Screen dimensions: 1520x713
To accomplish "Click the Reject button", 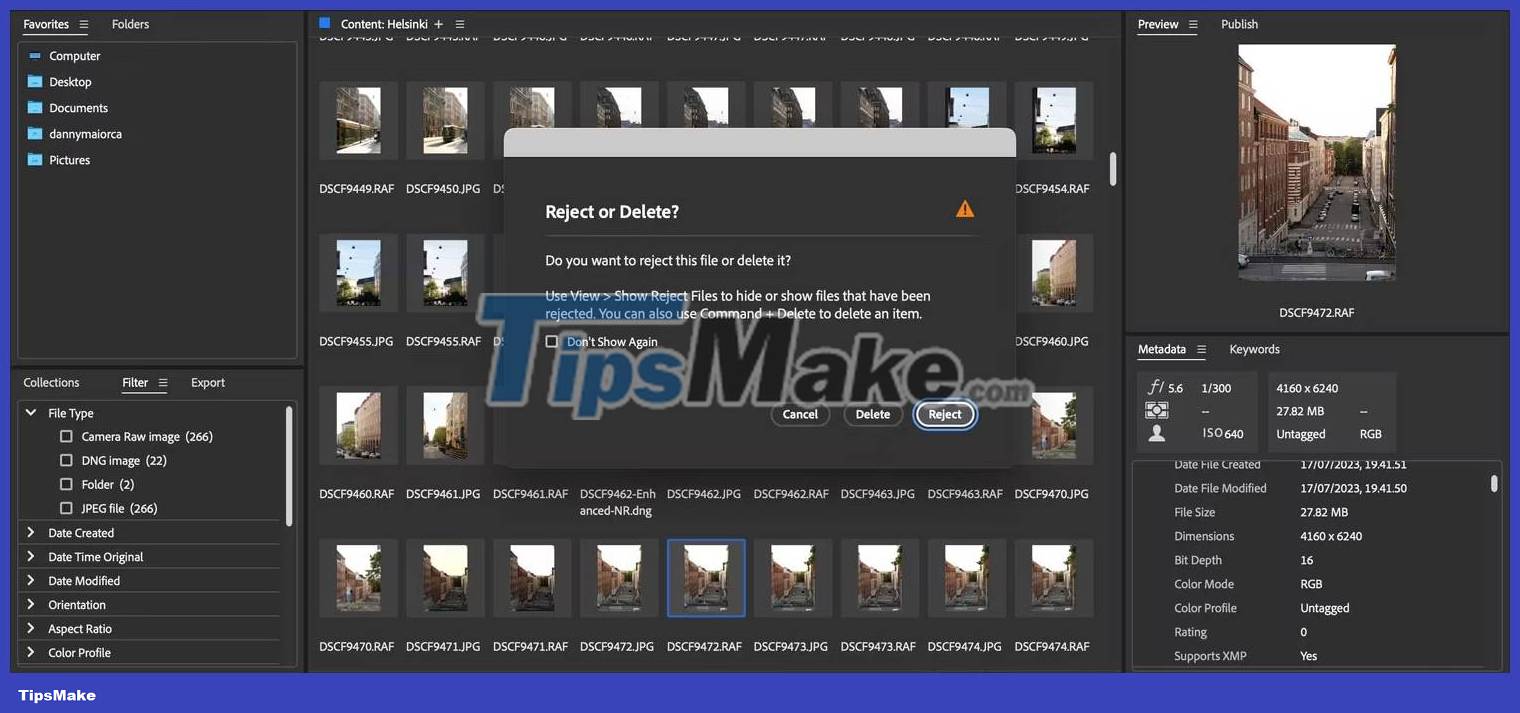I will (x=943, y=413).
